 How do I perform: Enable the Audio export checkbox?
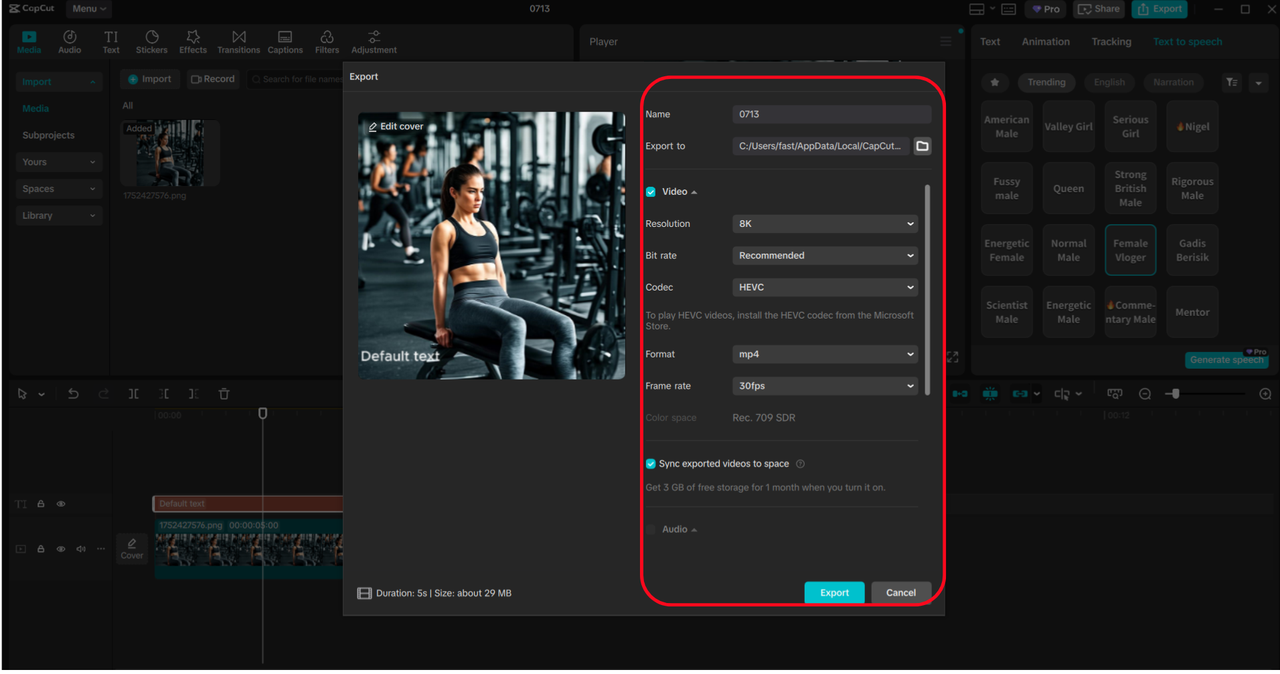(x=651, y=529)
